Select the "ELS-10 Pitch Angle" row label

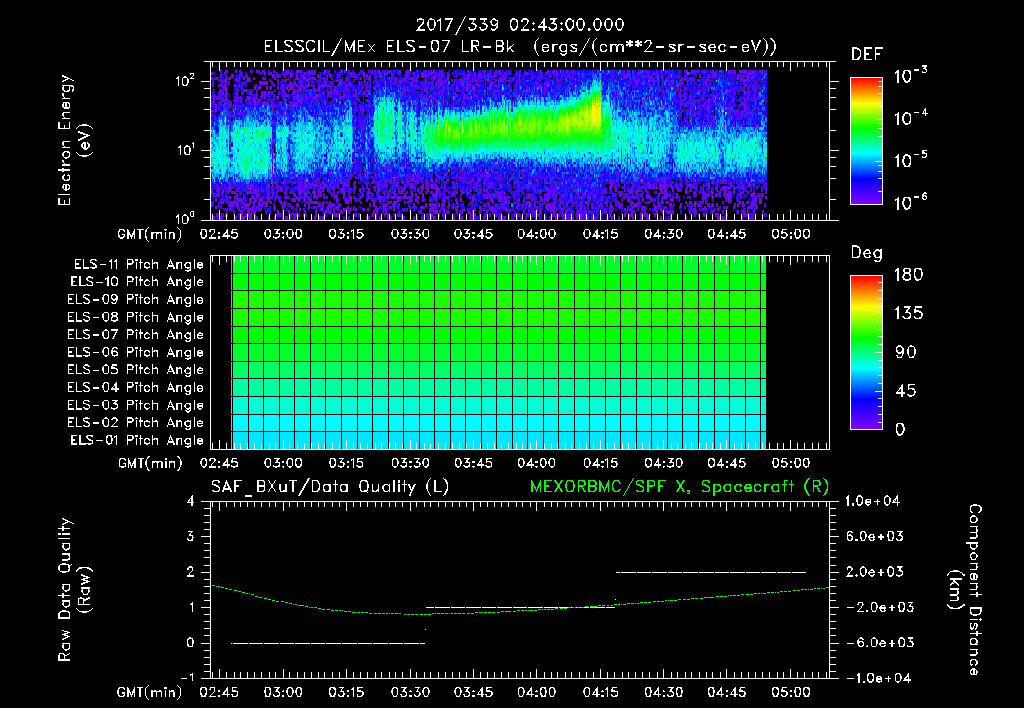(137, 282)
